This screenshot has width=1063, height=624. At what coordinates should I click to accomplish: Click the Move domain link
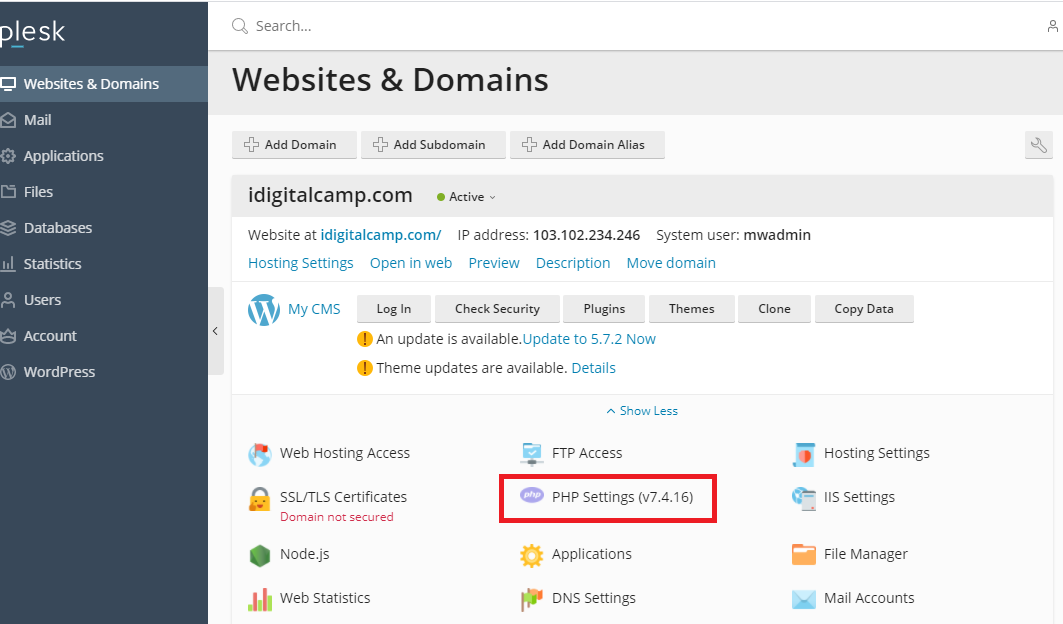[671, 263]
